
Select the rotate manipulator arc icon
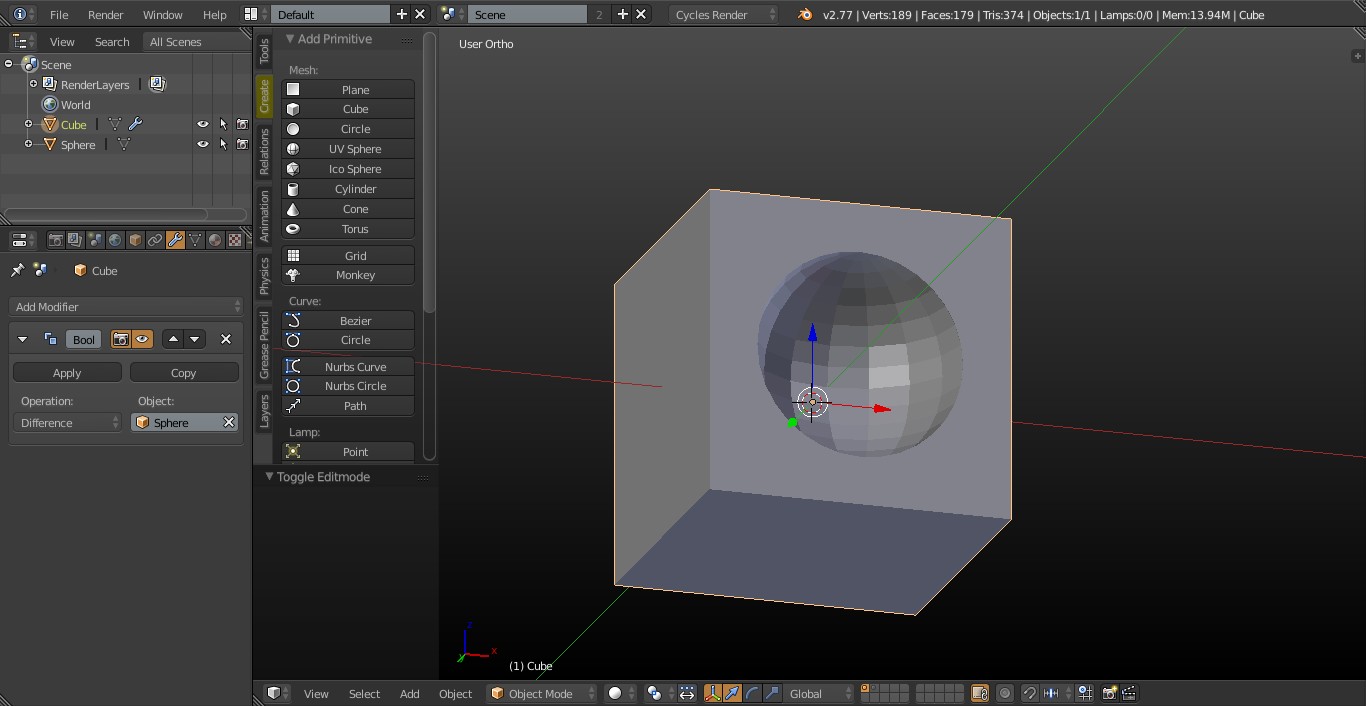tap(752, 693)
